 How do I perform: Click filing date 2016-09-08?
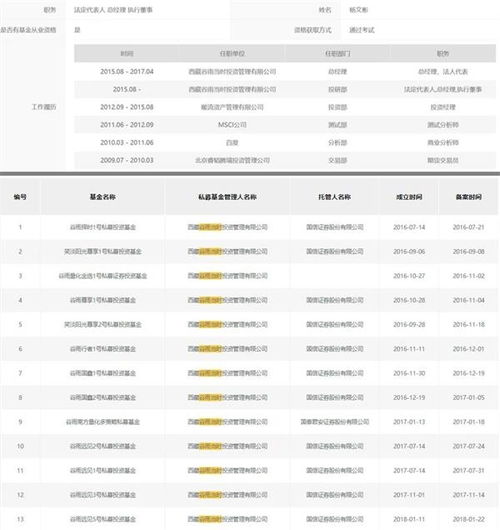(x=469, y=251)
